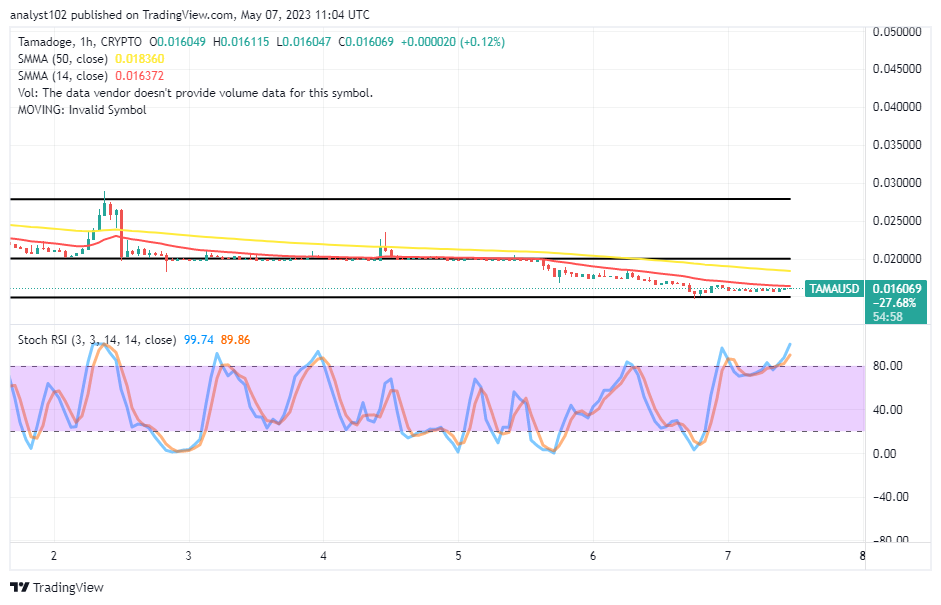Screen dimensions: 941x605
Task: Click the 0.030000 price axis label
Action: point(897,183)
